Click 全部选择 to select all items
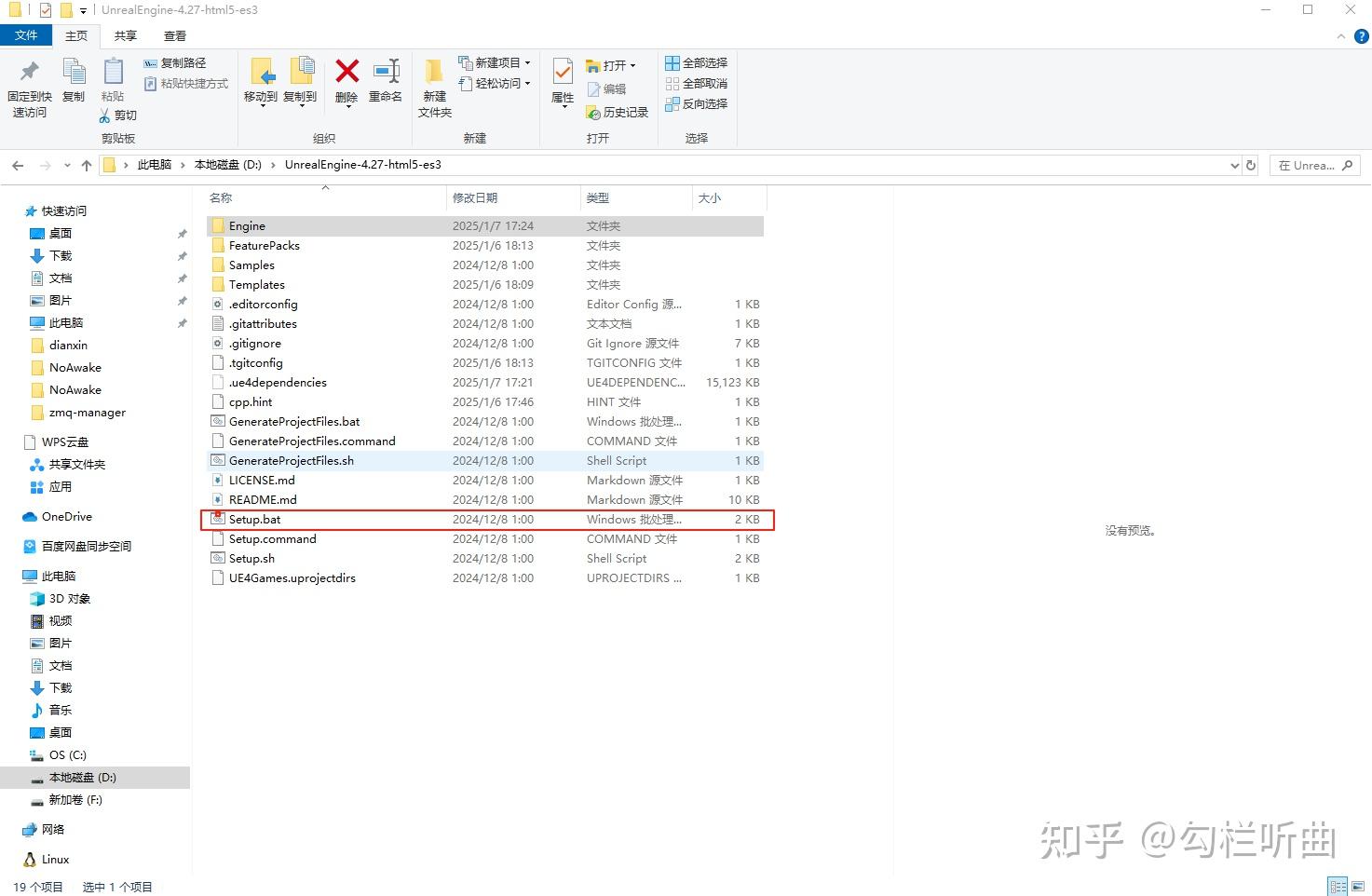 (696, 62)
